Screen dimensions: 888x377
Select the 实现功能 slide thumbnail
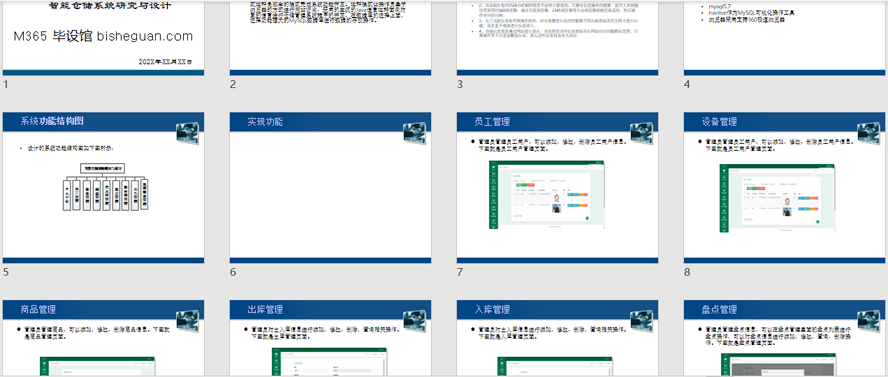coord(331,188)
